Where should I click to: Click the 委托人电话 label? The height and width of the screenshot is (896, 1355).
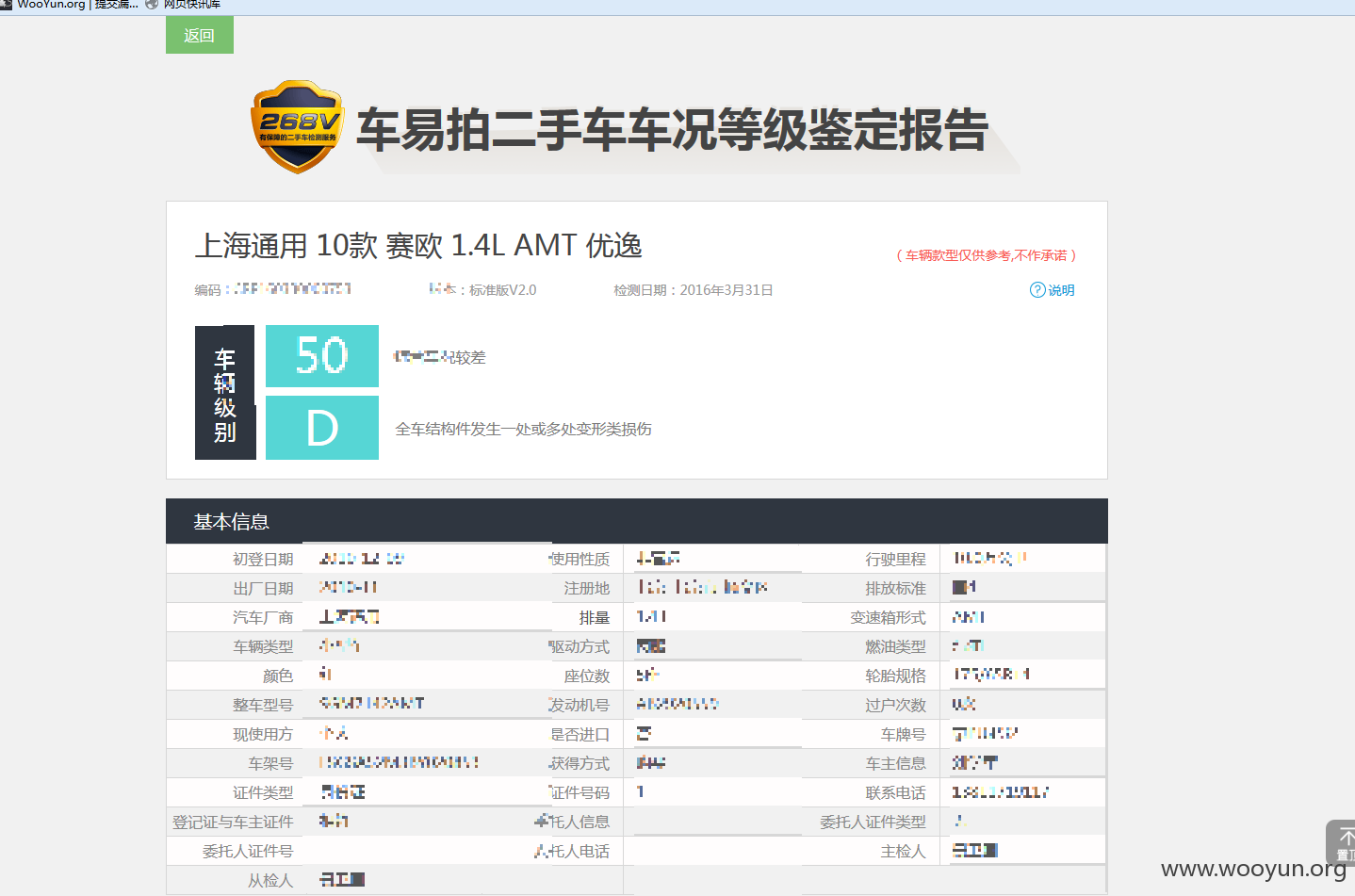[x=572, y=852]
